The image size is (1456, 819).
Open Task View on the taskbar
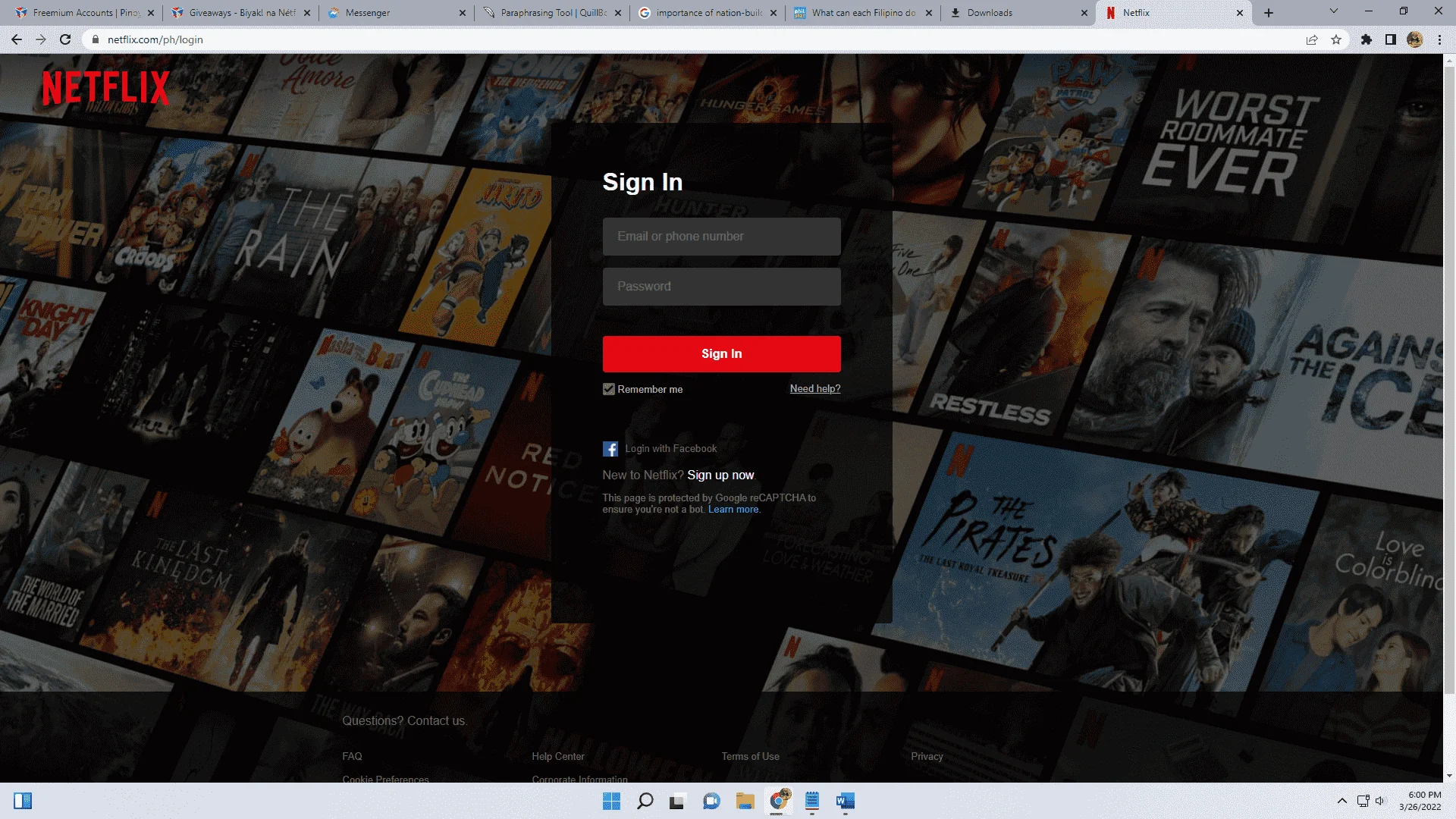coord(677,801)
